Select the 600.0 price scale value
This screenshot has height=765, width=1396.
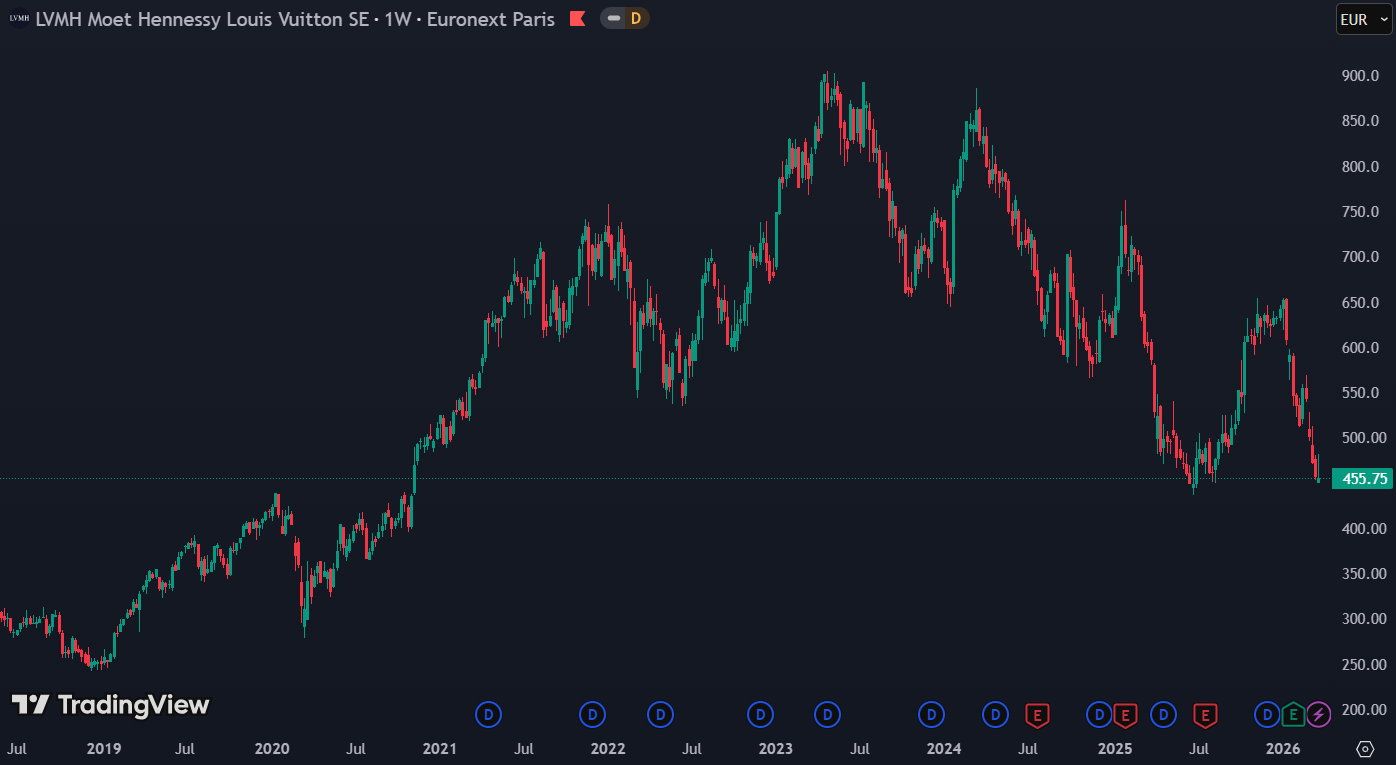coord(1361,348)
